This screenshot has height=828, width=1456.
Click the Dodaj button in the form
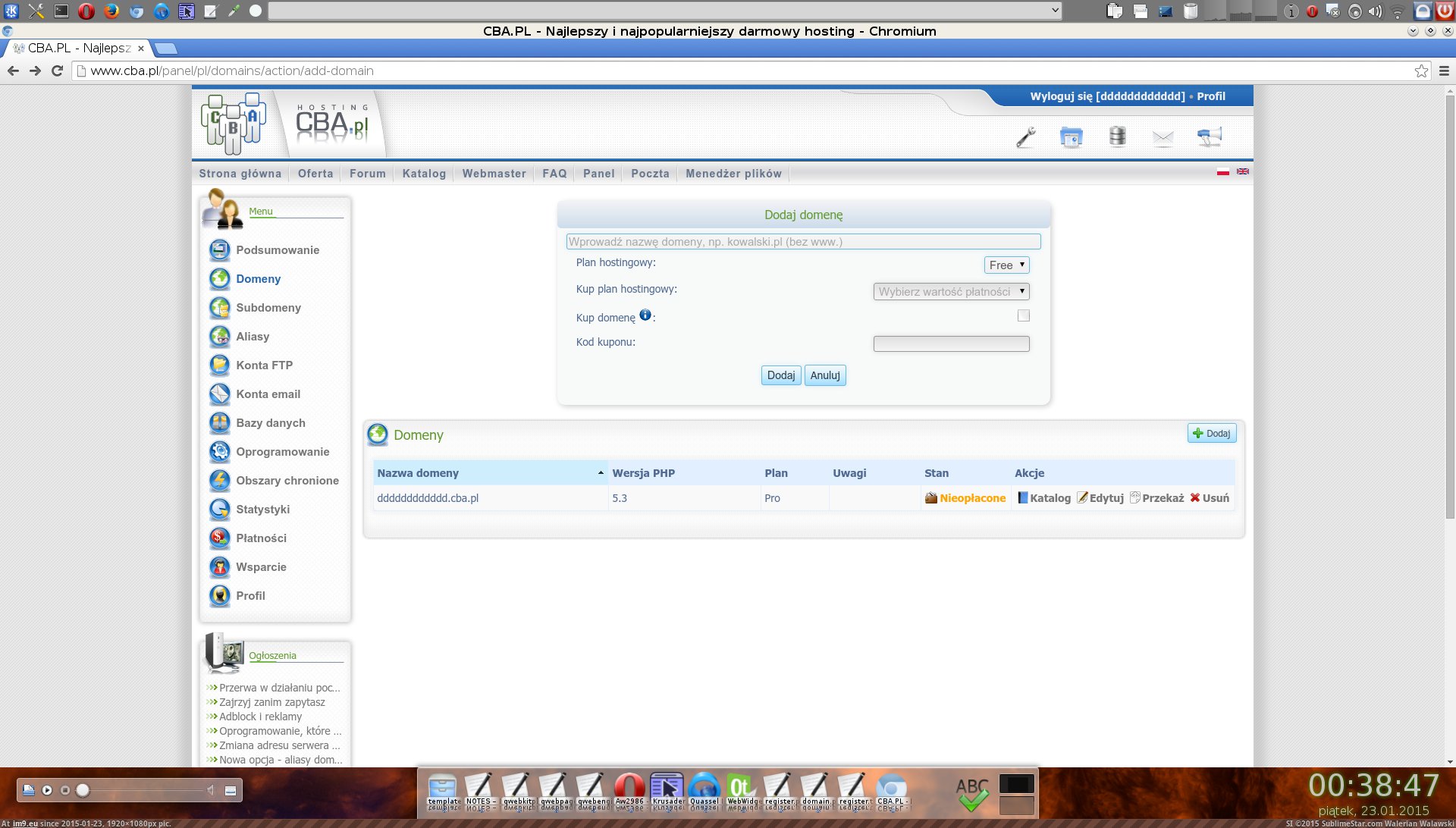click(781, 375)
